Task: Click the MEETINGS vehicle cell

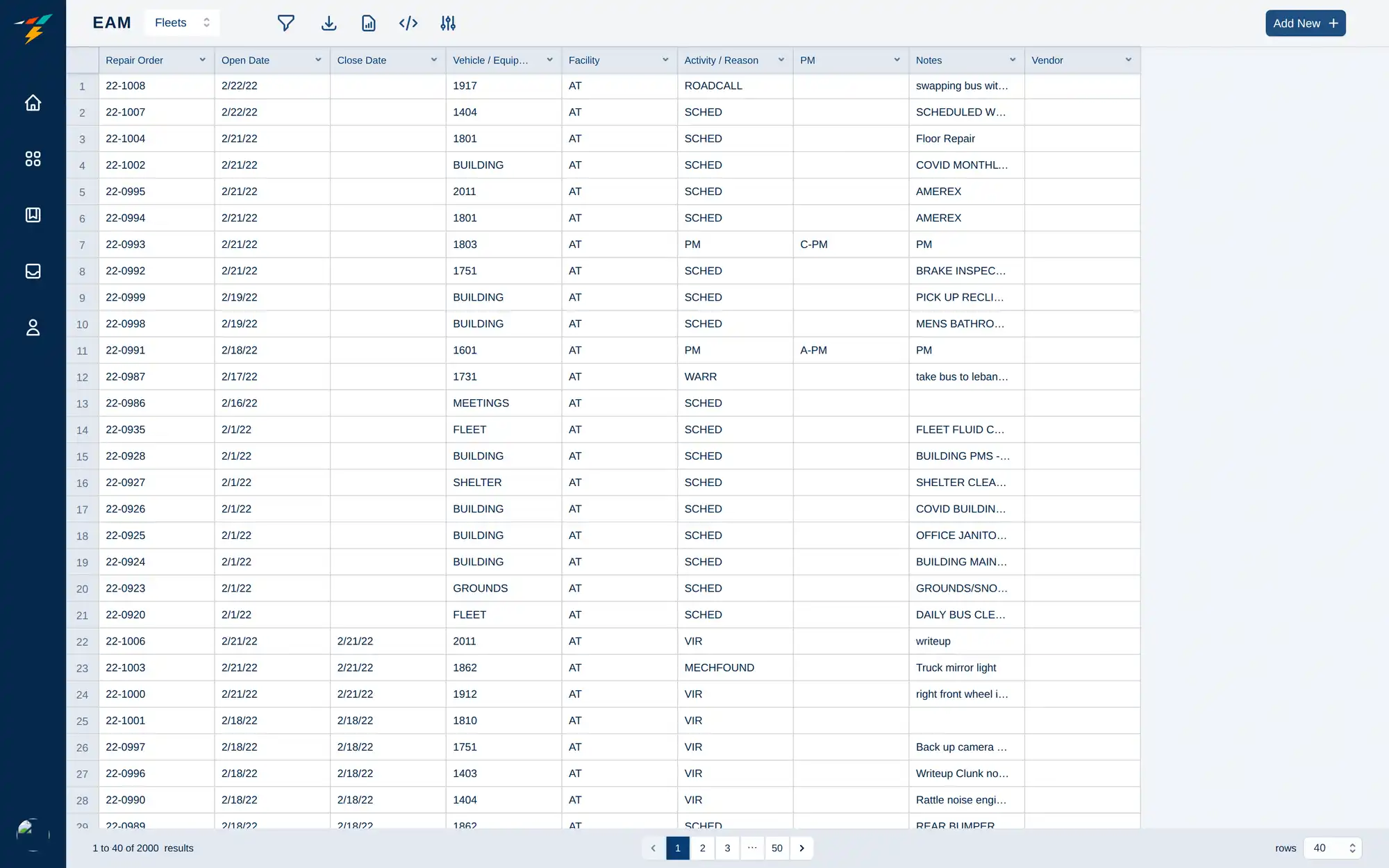Action: click(504, 403)
